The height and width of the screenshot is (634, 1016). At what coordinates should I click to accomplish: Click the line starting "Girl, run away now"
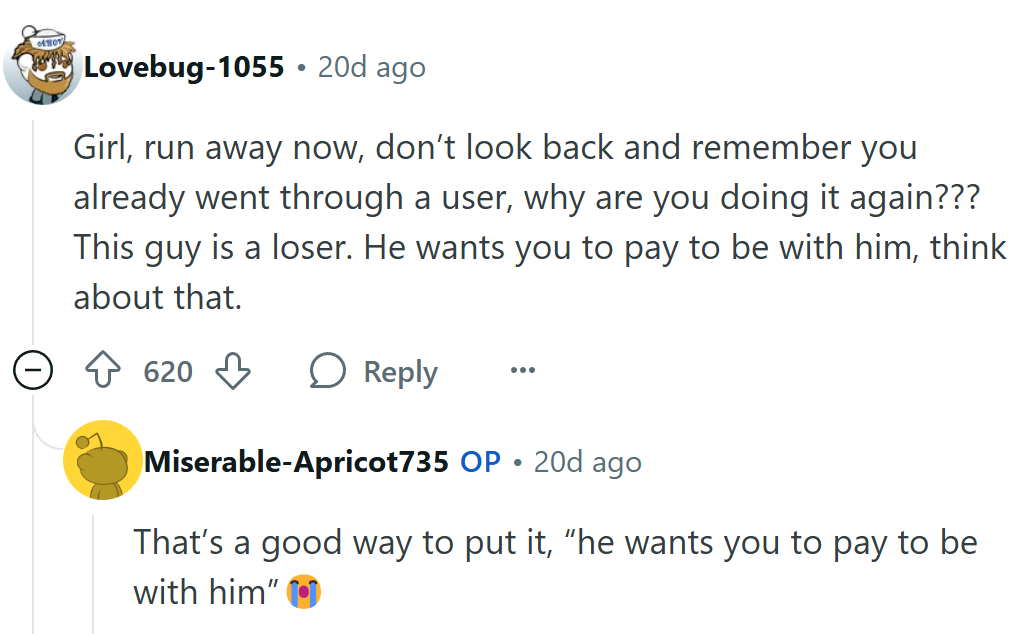495,148
